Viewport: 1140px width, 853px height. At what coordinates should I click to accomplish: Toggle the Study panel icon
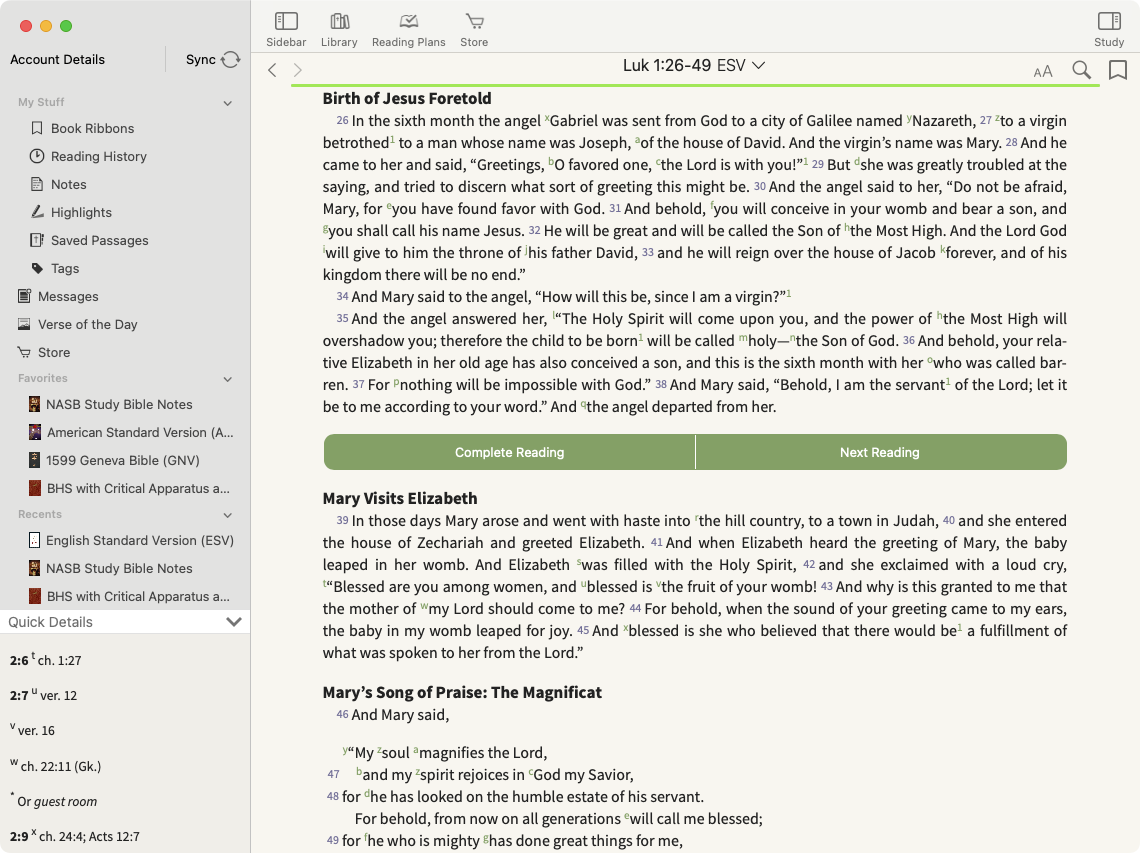click(1108, 22)
